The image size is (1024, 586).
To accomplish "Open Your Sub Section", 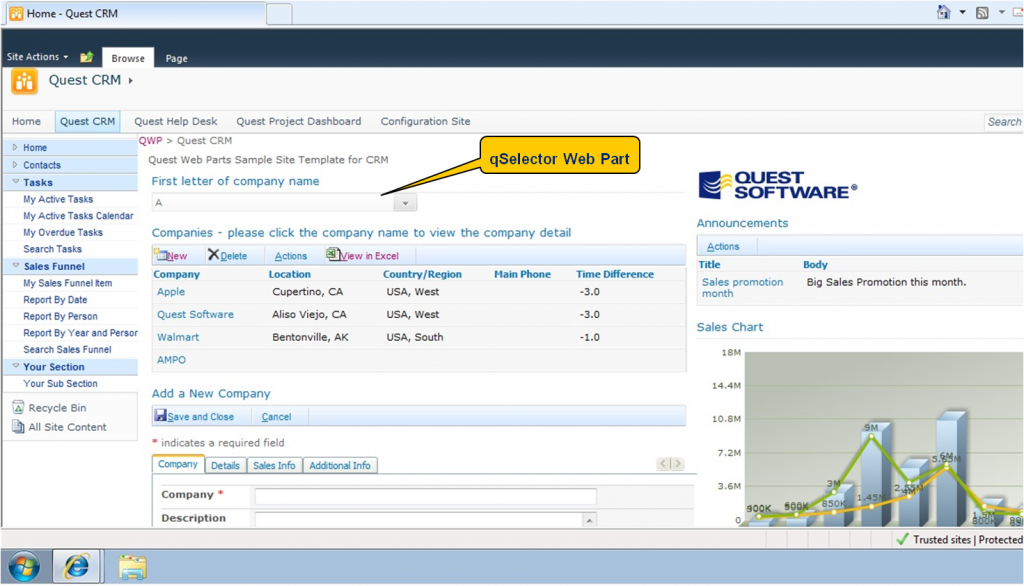I will tap(60, 383).
